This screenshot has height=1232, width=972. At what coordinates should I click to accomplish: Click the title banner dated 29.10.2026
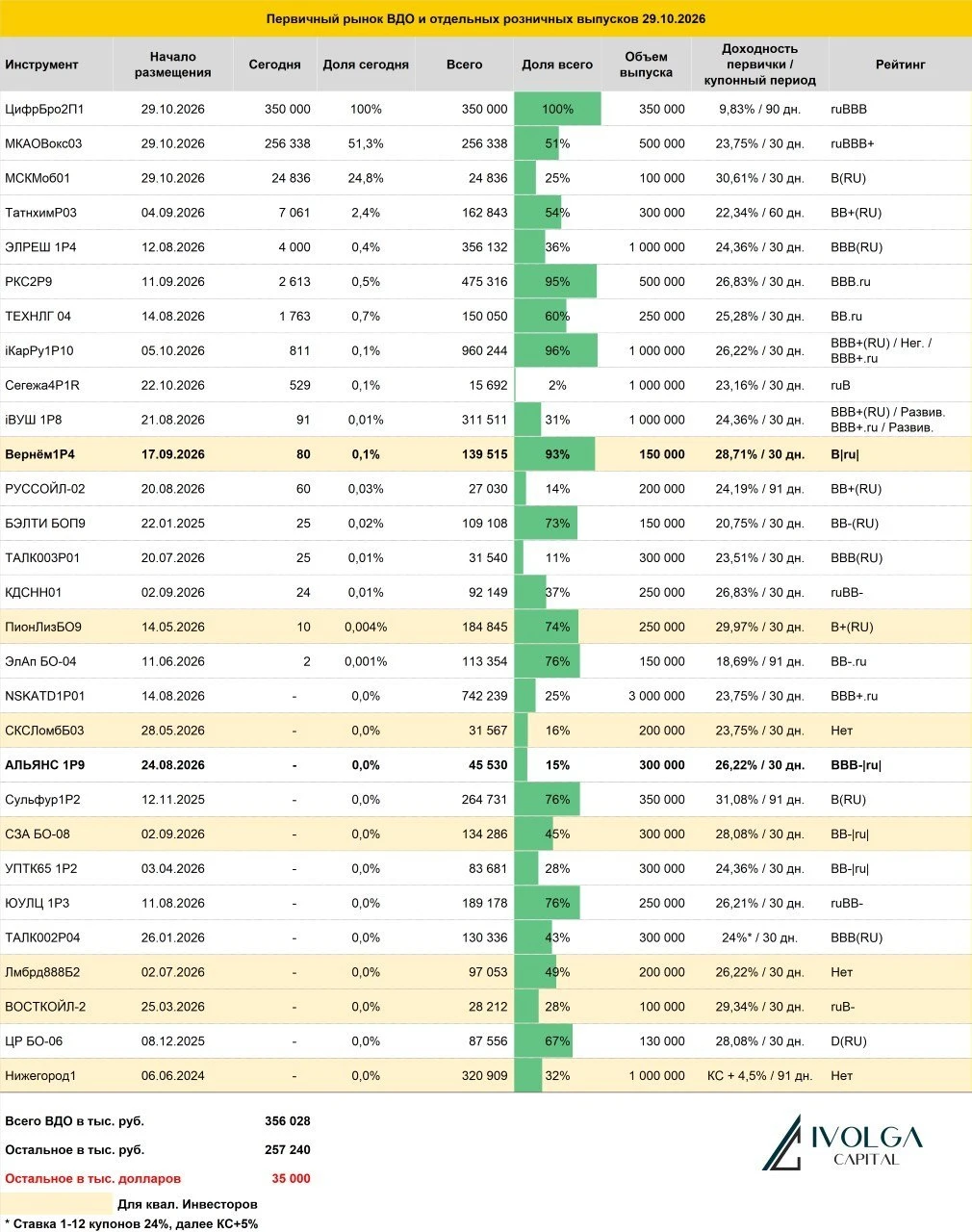[x=486, y=18]
